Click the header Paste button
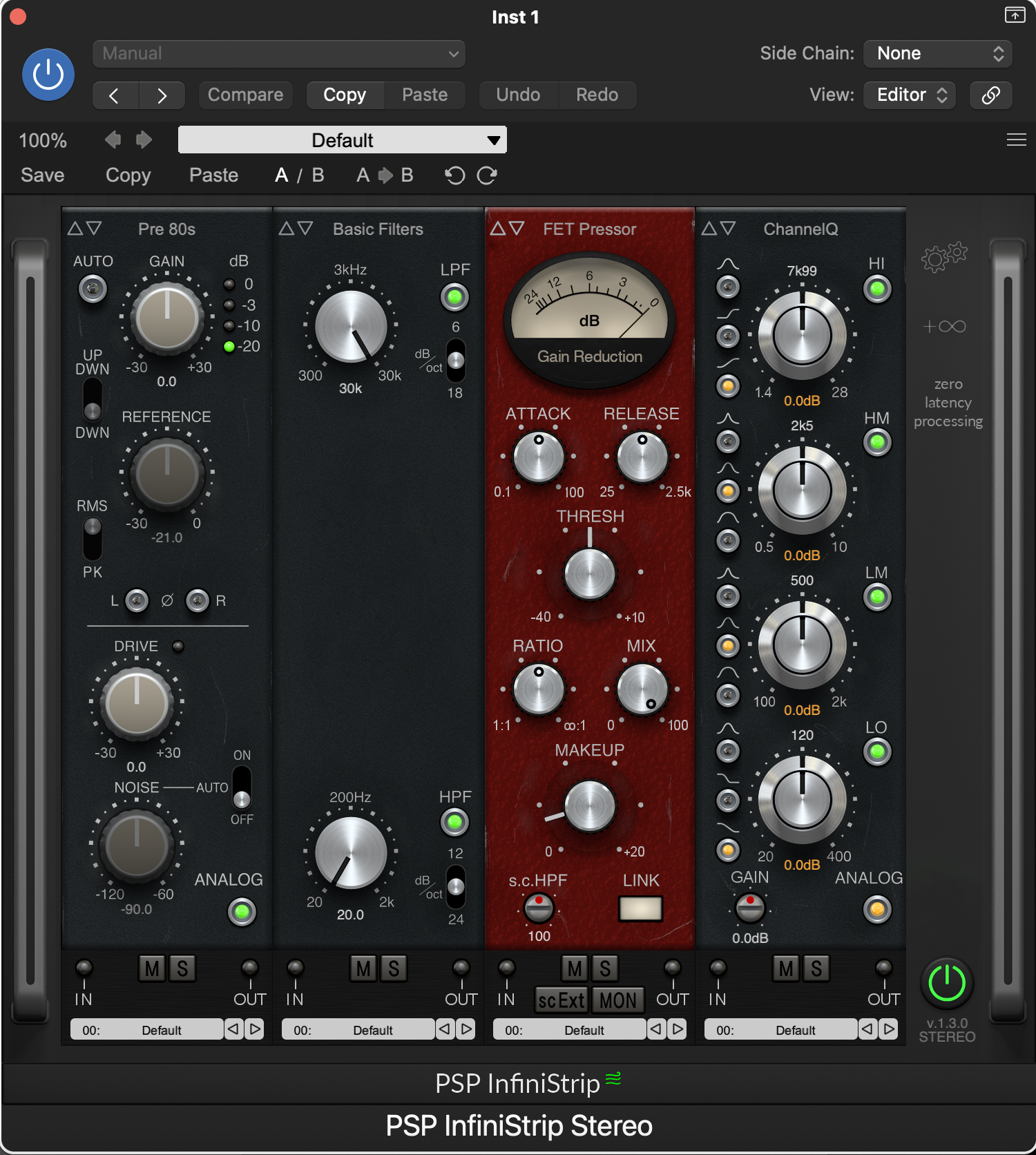The width and height of the screenshot is (1036, 1155). coord(425,95)
